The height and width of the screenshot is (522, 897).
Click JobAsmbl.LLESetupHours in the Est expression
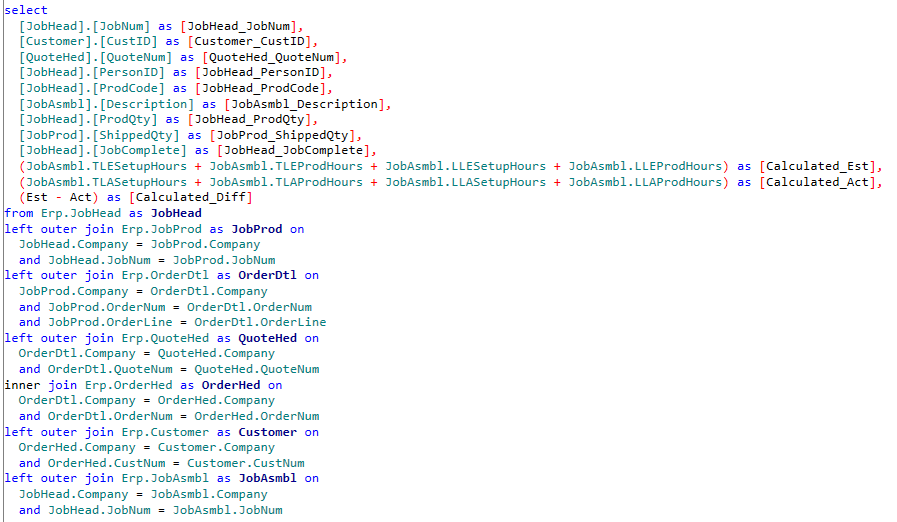pyautogui.click(x=466, y=167)
